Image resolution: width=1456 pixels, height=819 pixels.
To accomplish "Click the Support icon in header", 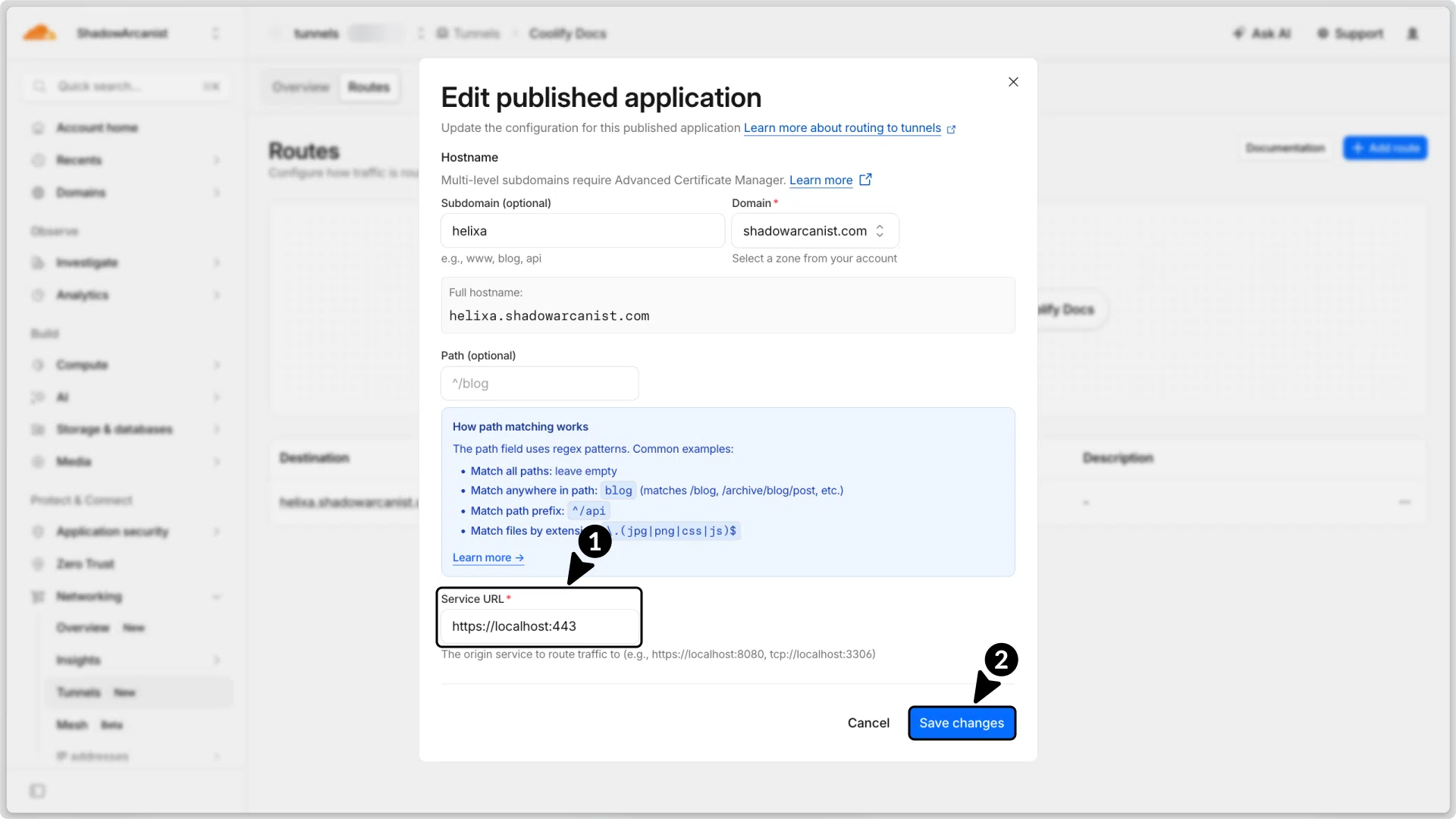I will click(x=1323, y=33).
